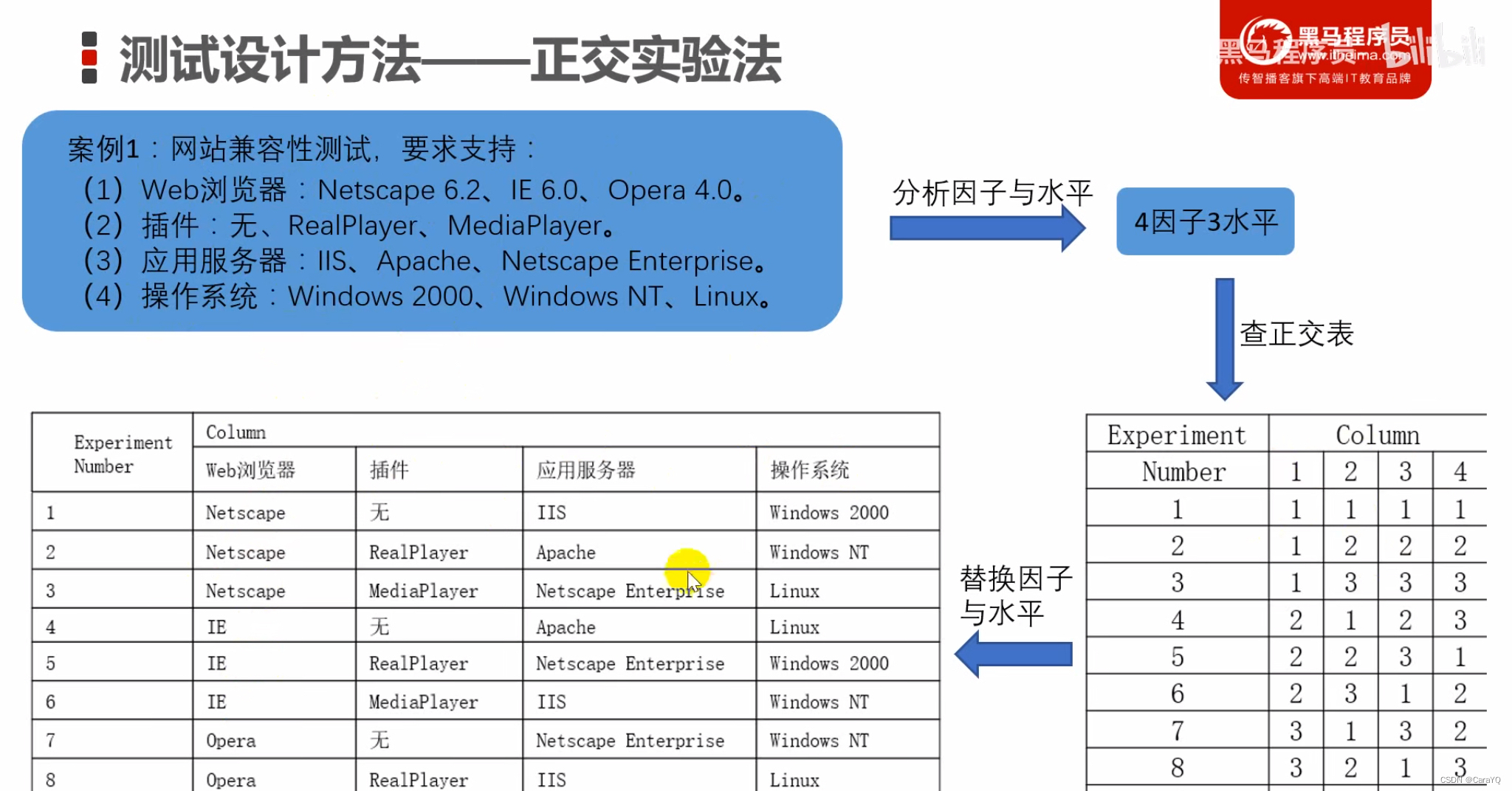Click Column header in the orthogonal number table
1512x791 pixels.
click(1378, 435)
